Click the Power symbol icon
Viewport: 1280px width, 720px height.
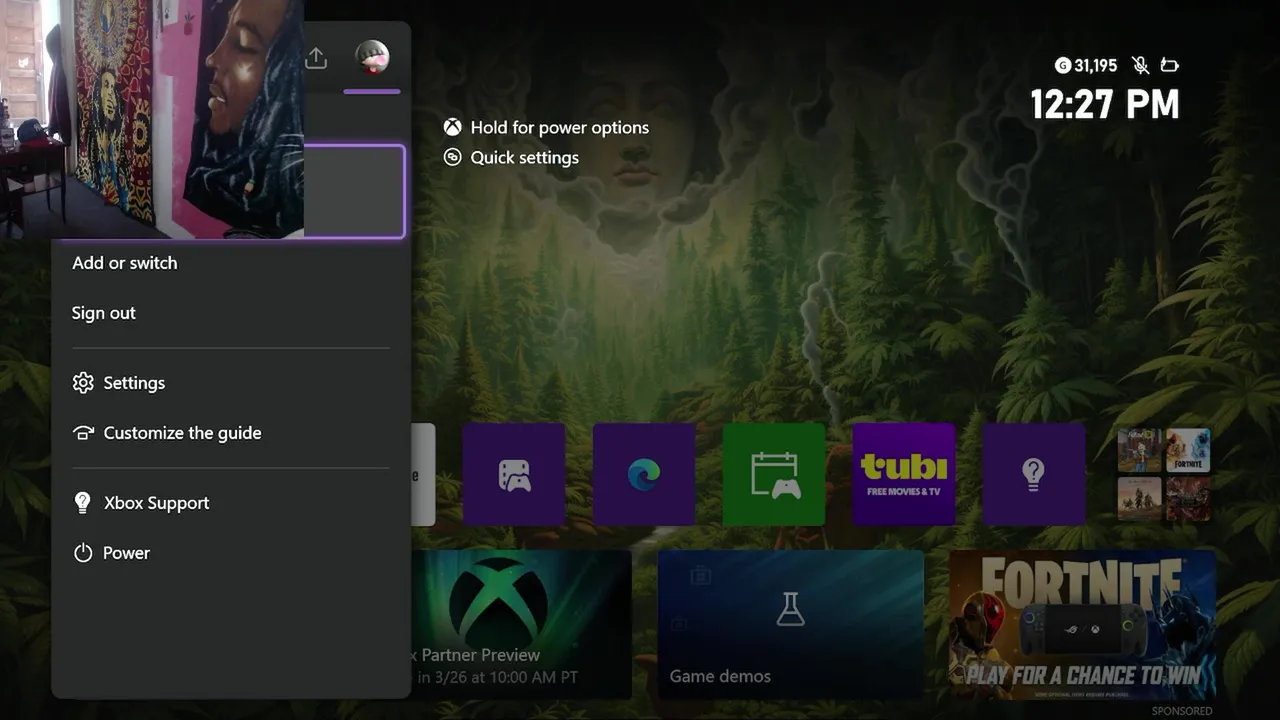point(83,553)
